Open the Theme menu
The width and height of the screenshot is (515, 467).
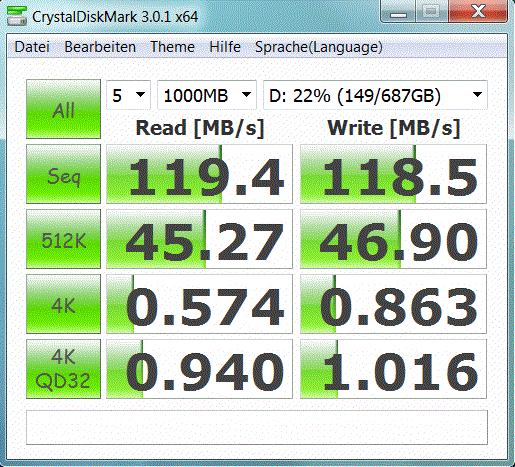(172, 47)
